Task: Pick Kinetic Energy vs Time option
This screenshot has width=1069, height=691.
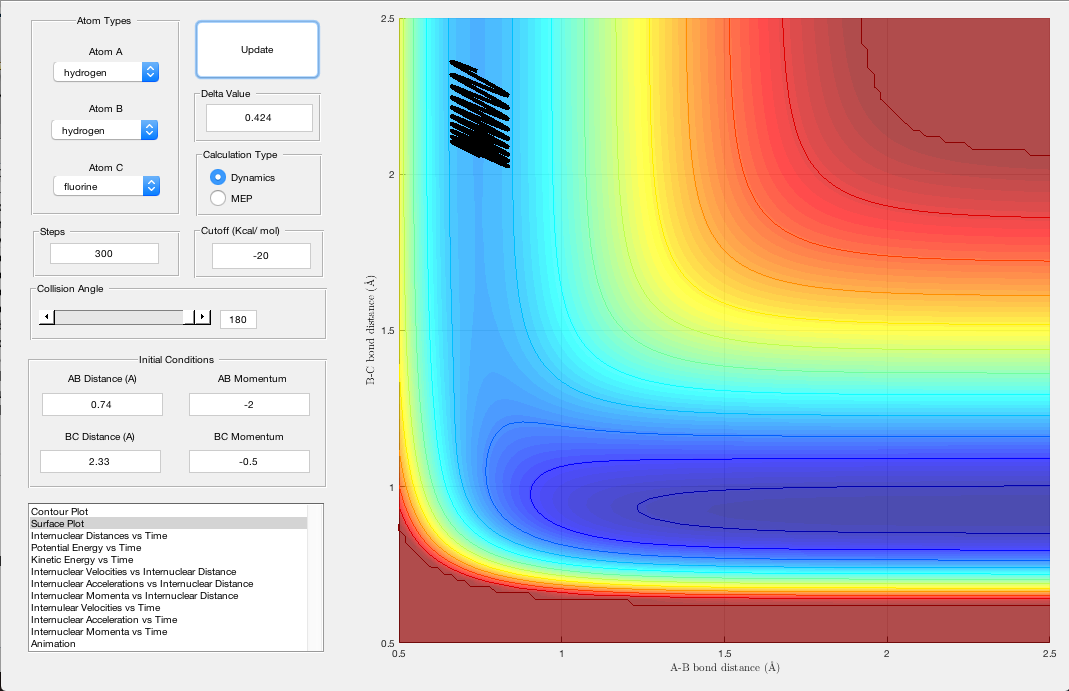Action: coord(82,559)
